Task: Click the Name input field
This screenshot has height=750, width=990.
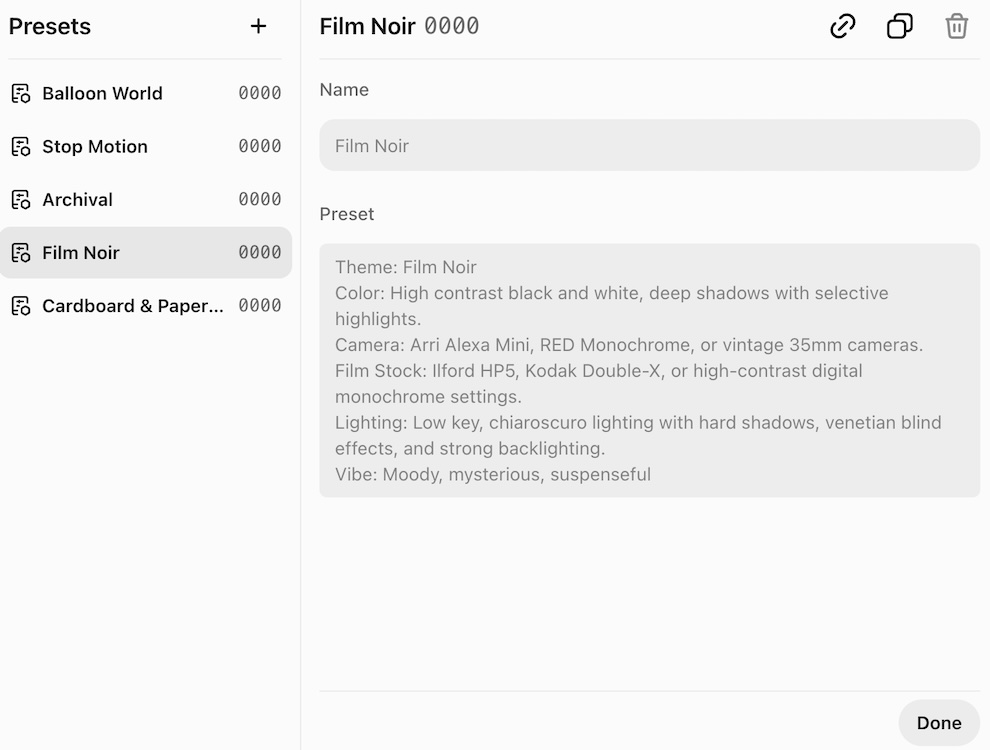Action: pyautogui.click(x=649, y=145)
